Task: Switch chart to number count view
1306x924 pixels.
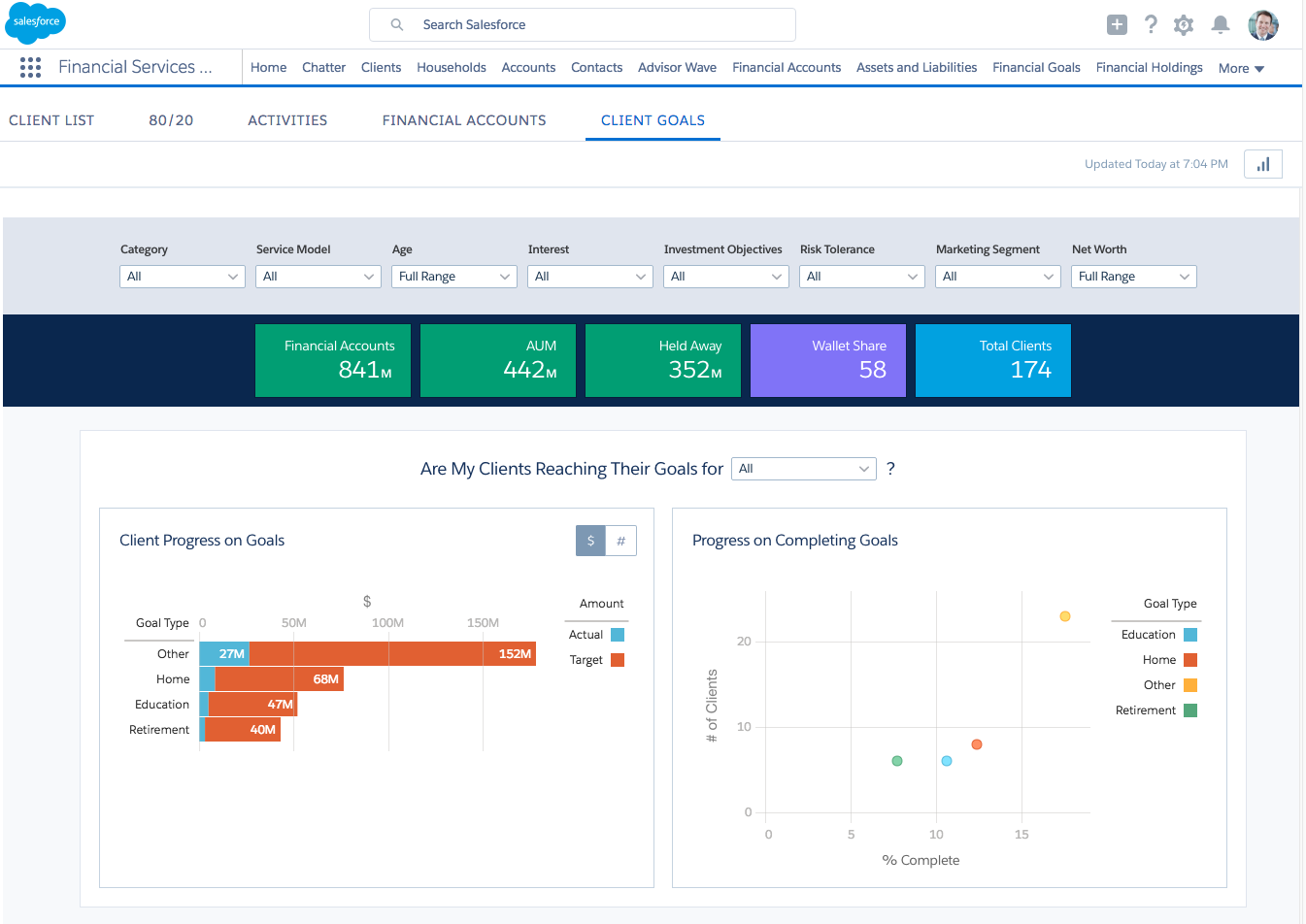Action: coord(621,541)
